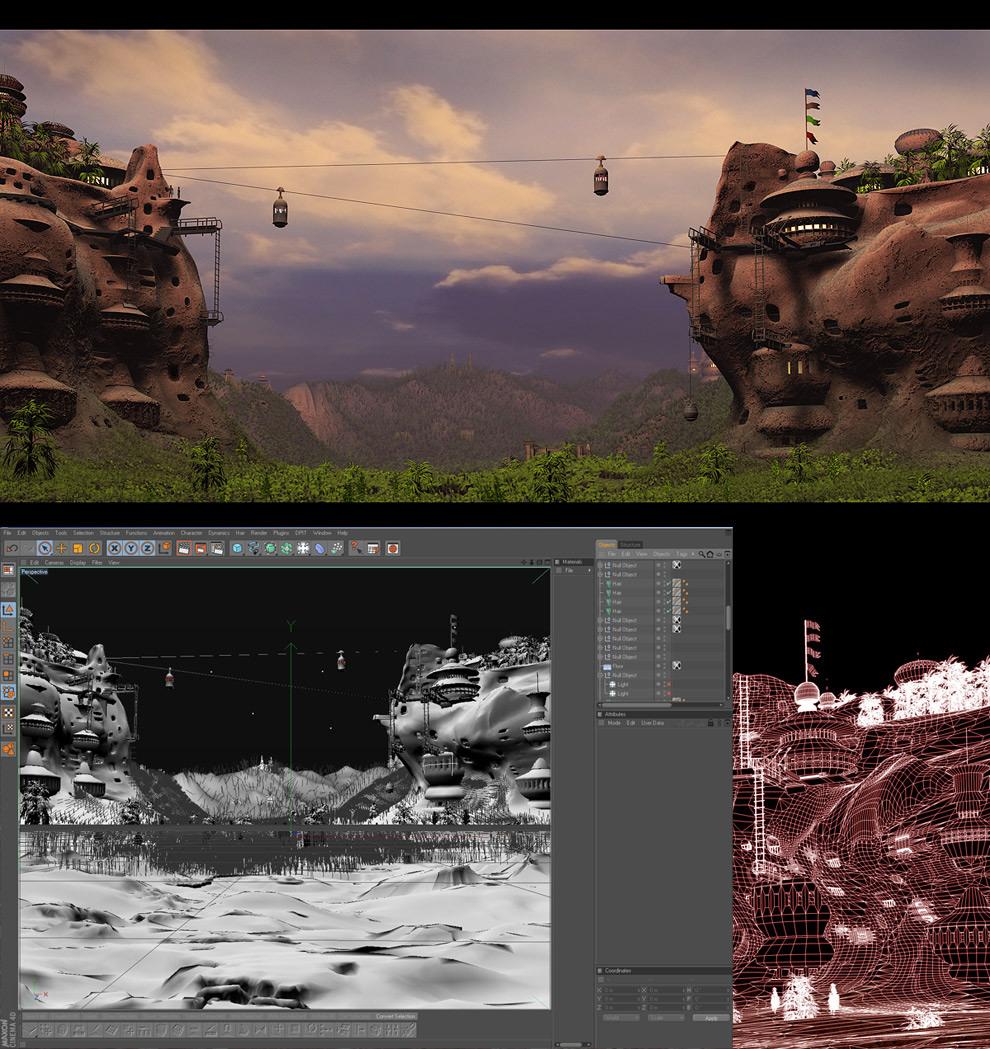Image resolution: width=990 pixels, height=1049 pixels.
Task: Click the HyperNURBS generator icon
Action: pyautogui.click(x=270, y=548)
